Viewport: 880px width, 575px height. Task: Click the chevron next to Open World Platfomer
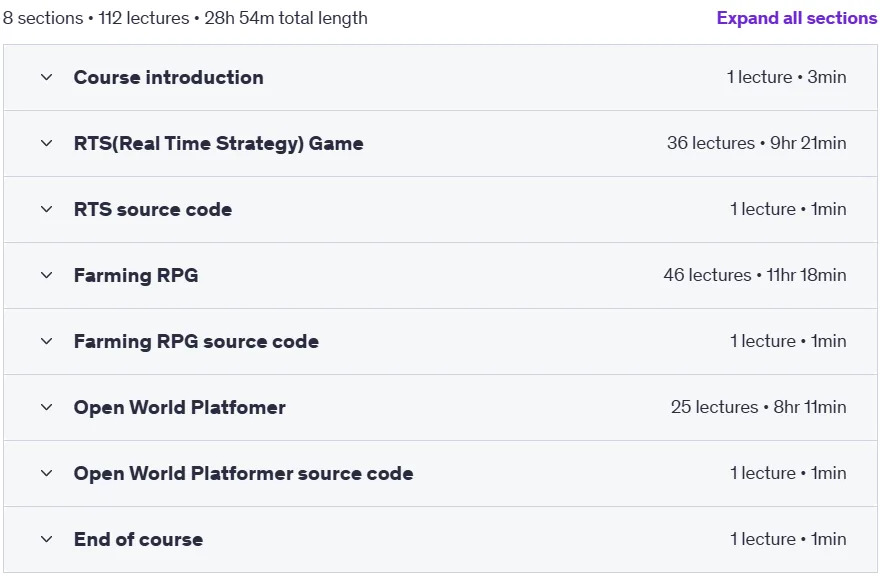point(47,407)
